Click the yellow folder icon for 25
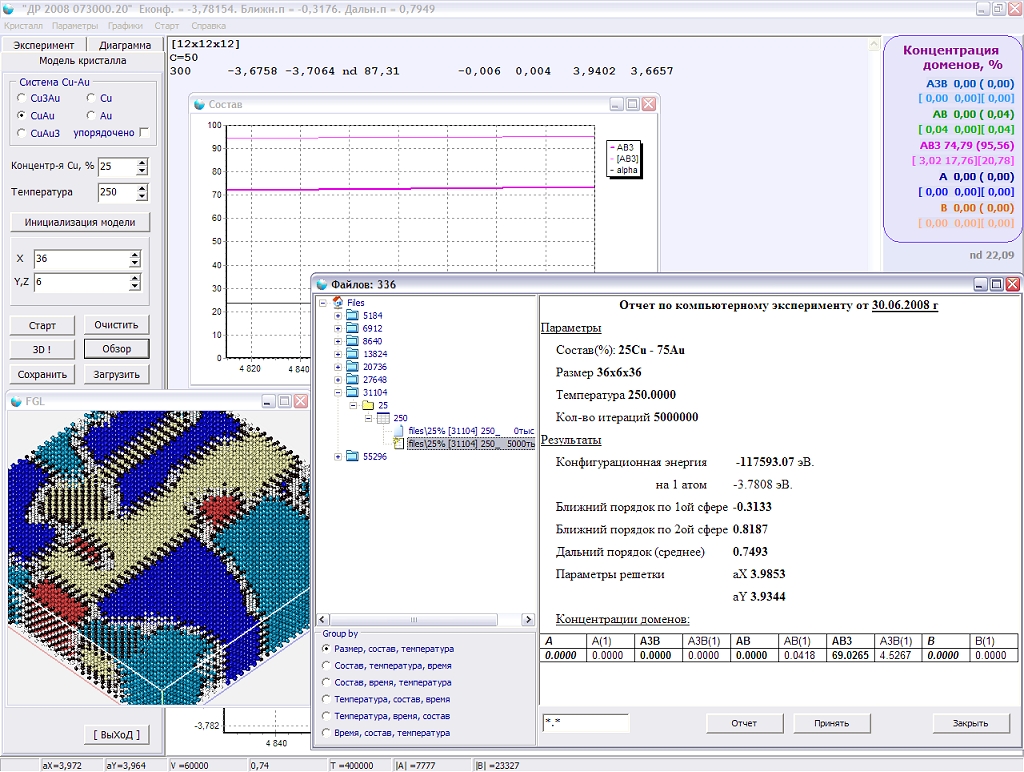Image resolution: width=1024 pixels, height=772 pixels. [368, 405]
